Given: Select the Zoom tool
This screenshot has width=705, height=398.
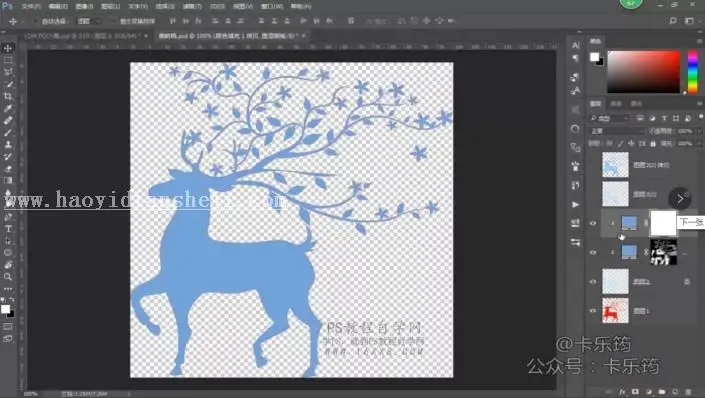Looking at the screenshot, I should [x=8, y=277].
